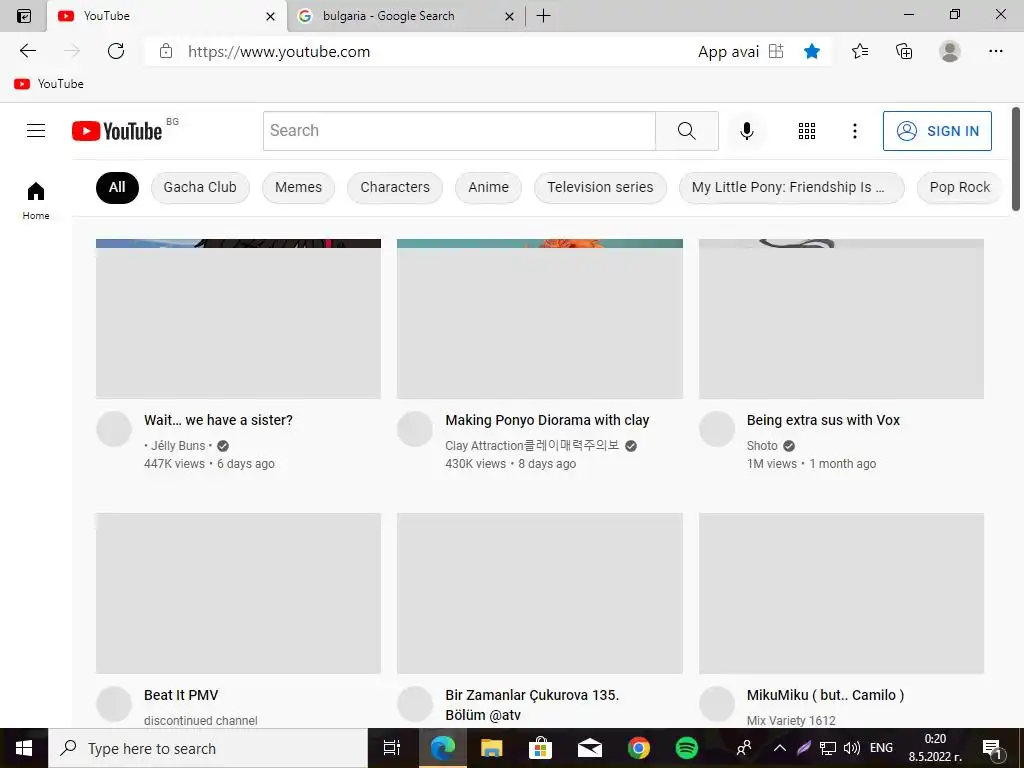Image resolution: width=1024 pixels, height=768 pixels.
Task: Open the browser profile avatar
Action: 950,51
